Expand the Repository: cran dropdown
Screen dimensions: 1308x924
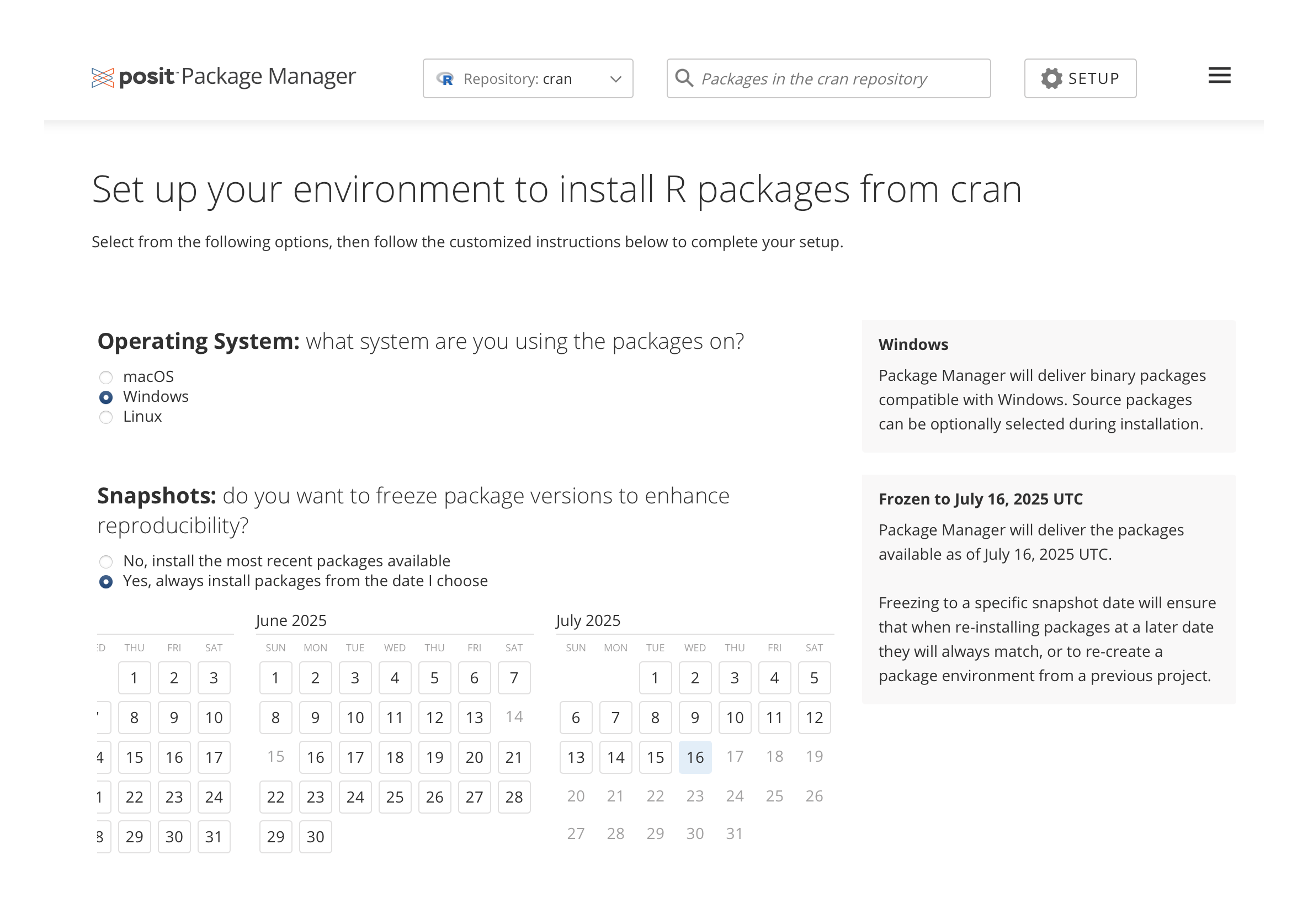click(527, 78)
